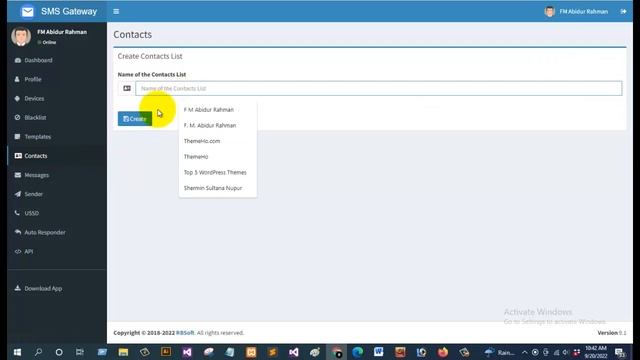Open the taskbar clock showing 10:42 AM

(x=596, y=352)
